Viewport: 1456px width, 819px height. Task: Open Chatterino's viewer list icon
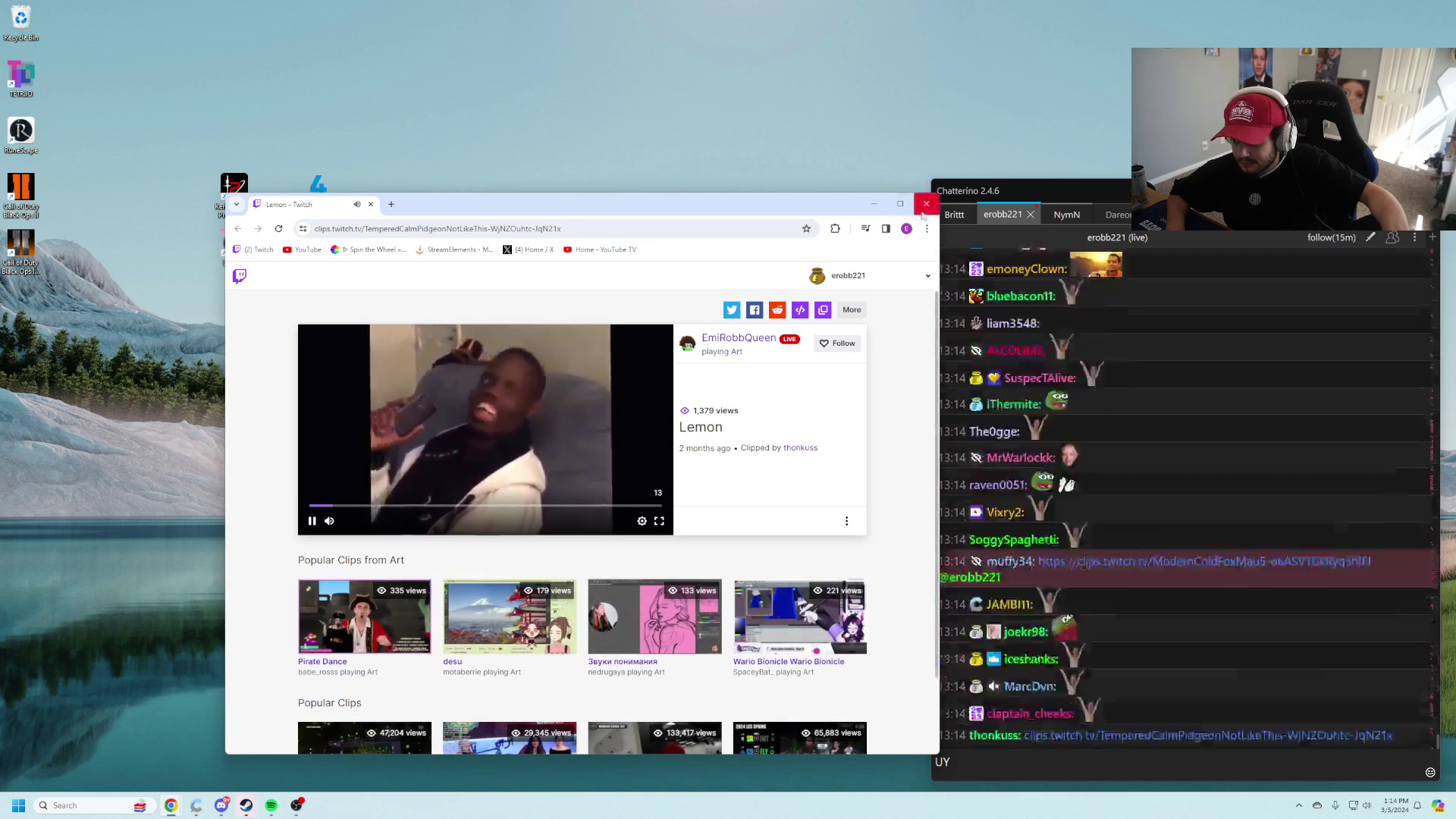tap(1392, 237)
